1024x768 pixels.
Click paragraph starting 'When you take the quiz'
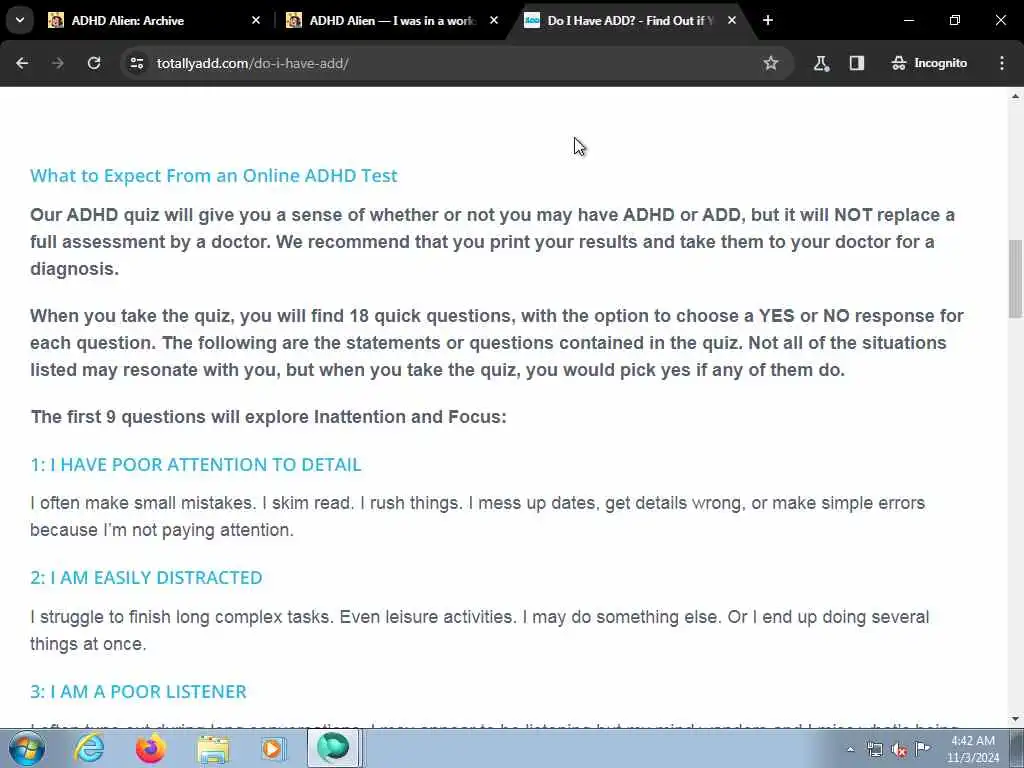[496, 343]
